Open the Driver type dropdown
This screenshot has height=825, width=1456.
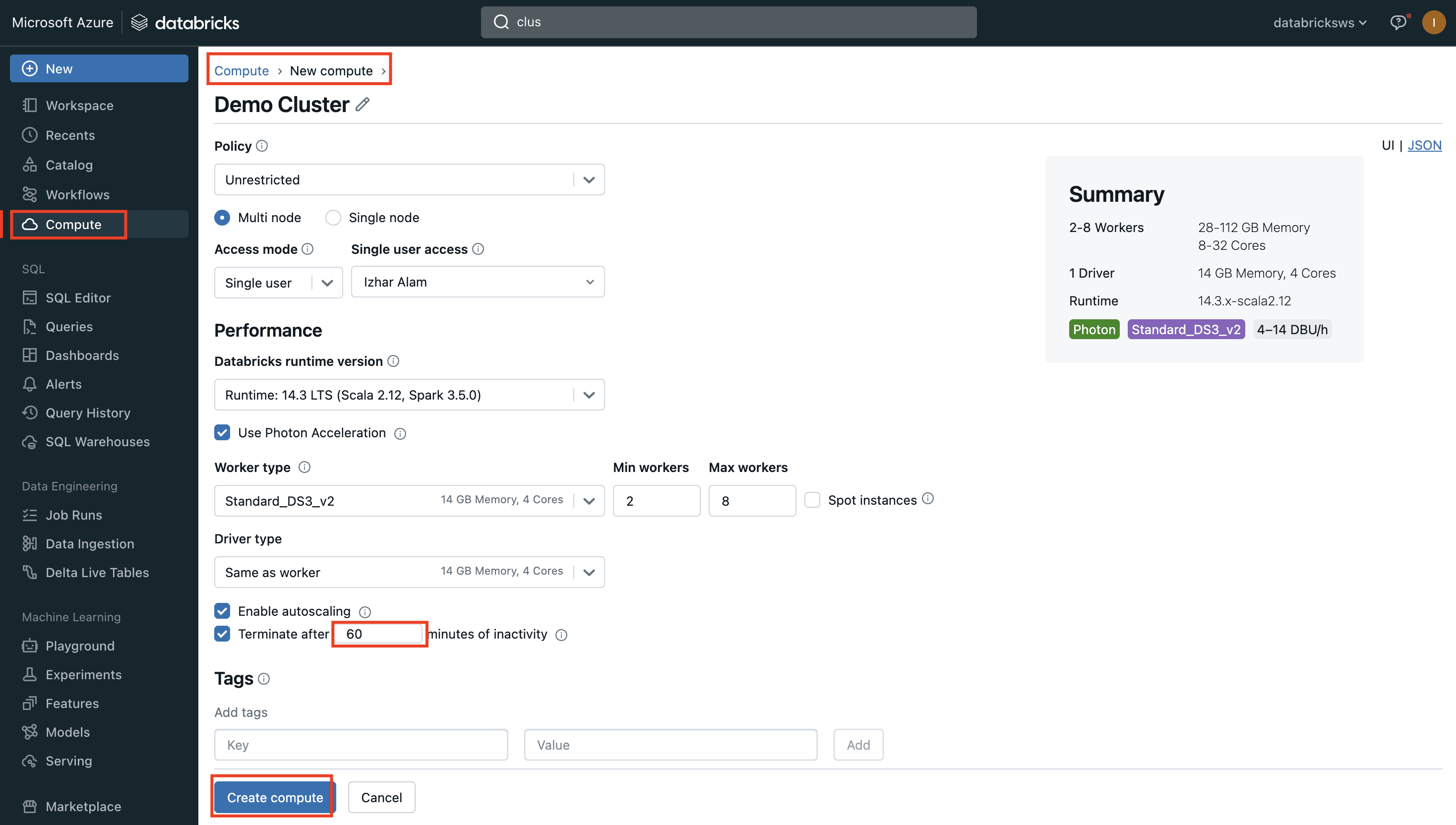click(409, 572)
